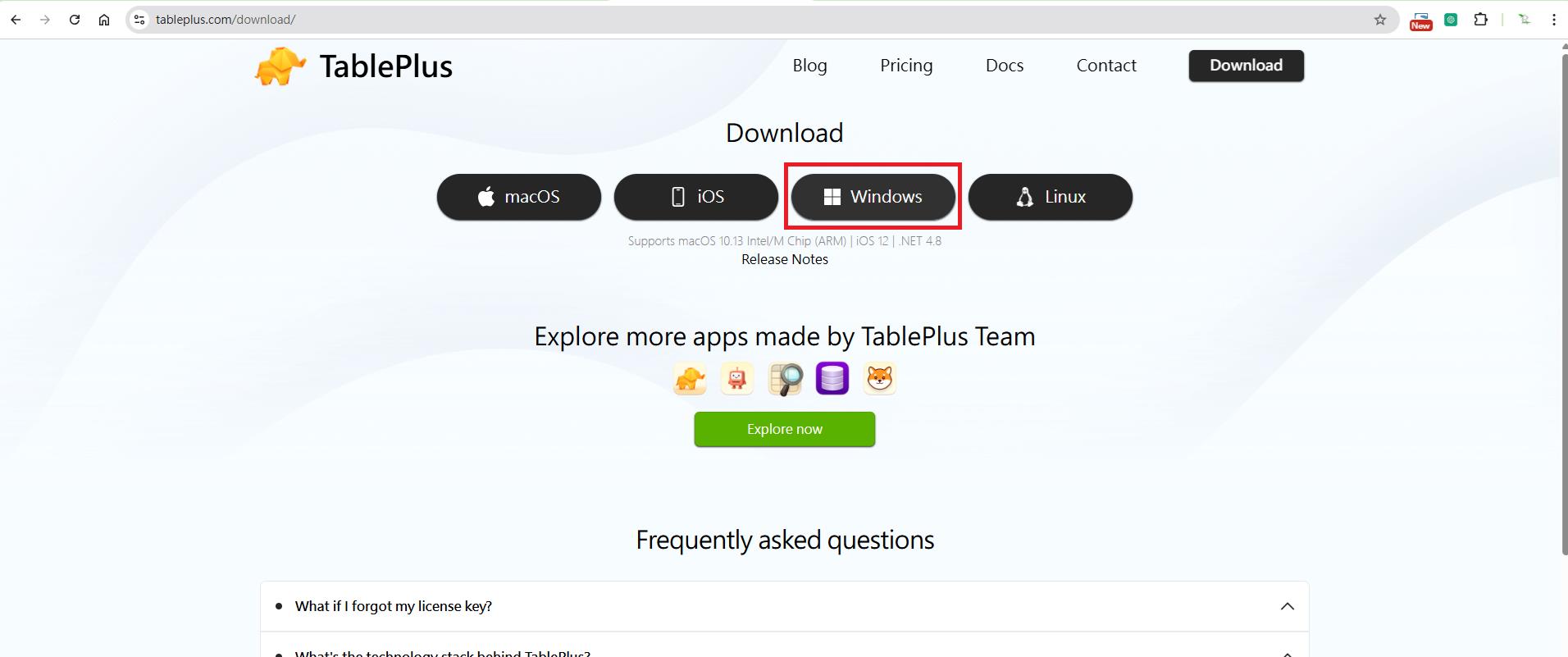Download TablePlus for Windows
Image resolution: width=1568 pixels, height=657 pixels.
[x=873, y=197]
